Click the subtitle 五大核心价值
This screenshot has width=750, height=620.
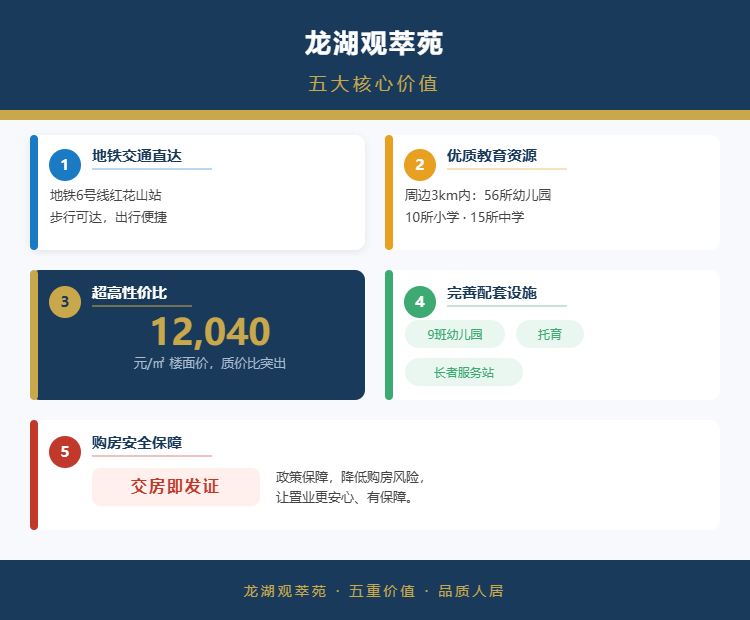[x=374, y=84]
